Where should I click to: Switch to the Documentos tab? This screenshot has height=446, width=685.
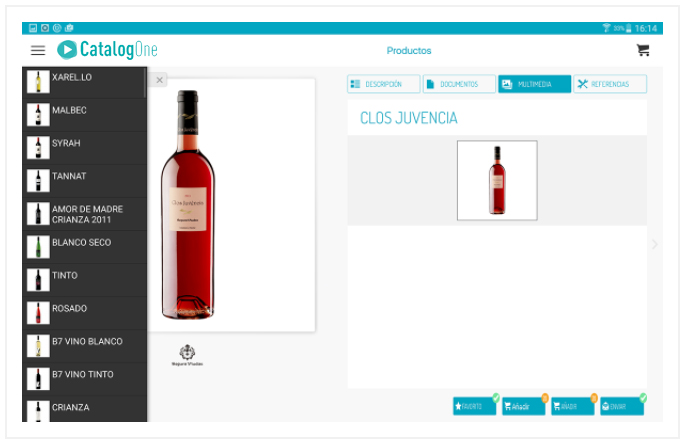coord(459,84)
